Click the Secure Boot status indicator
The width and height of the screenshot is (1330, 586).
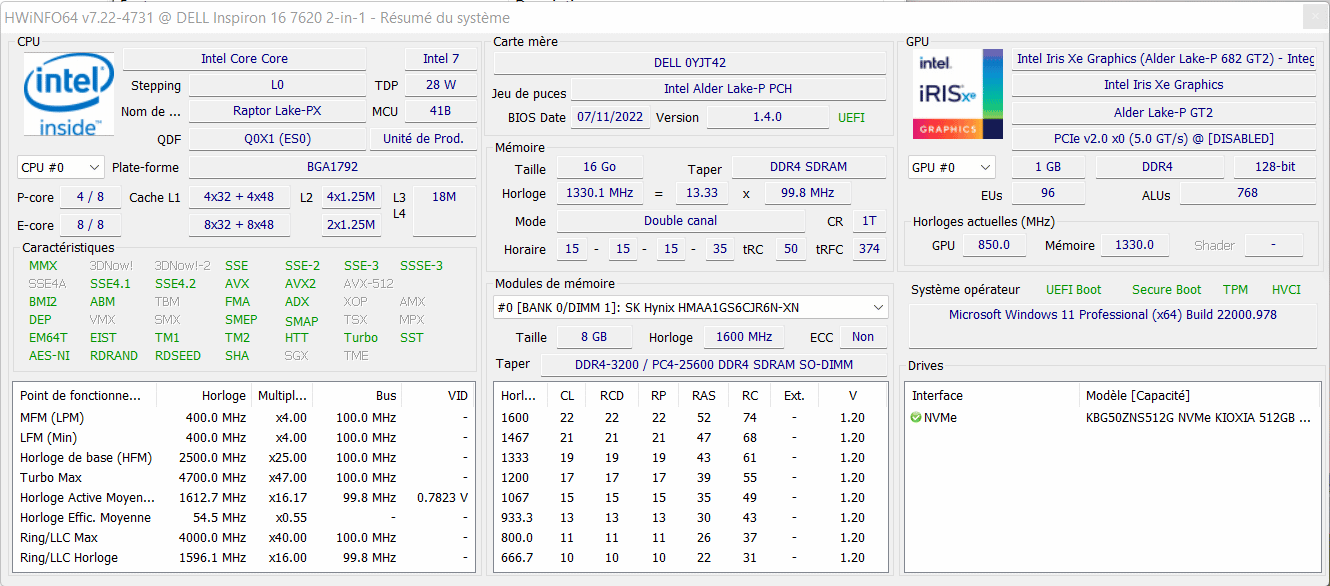pos(1166,290)
